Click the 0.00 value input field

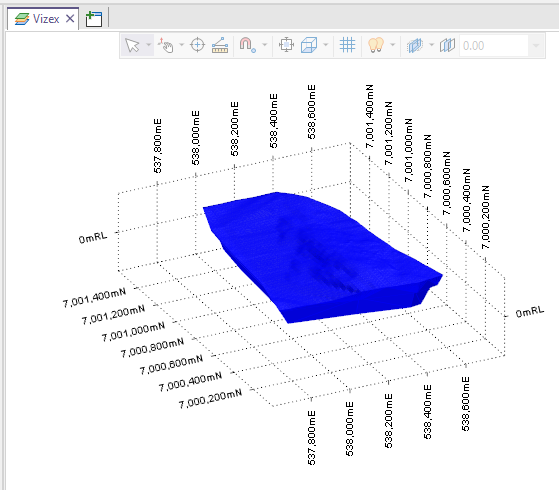click(494, 46)
